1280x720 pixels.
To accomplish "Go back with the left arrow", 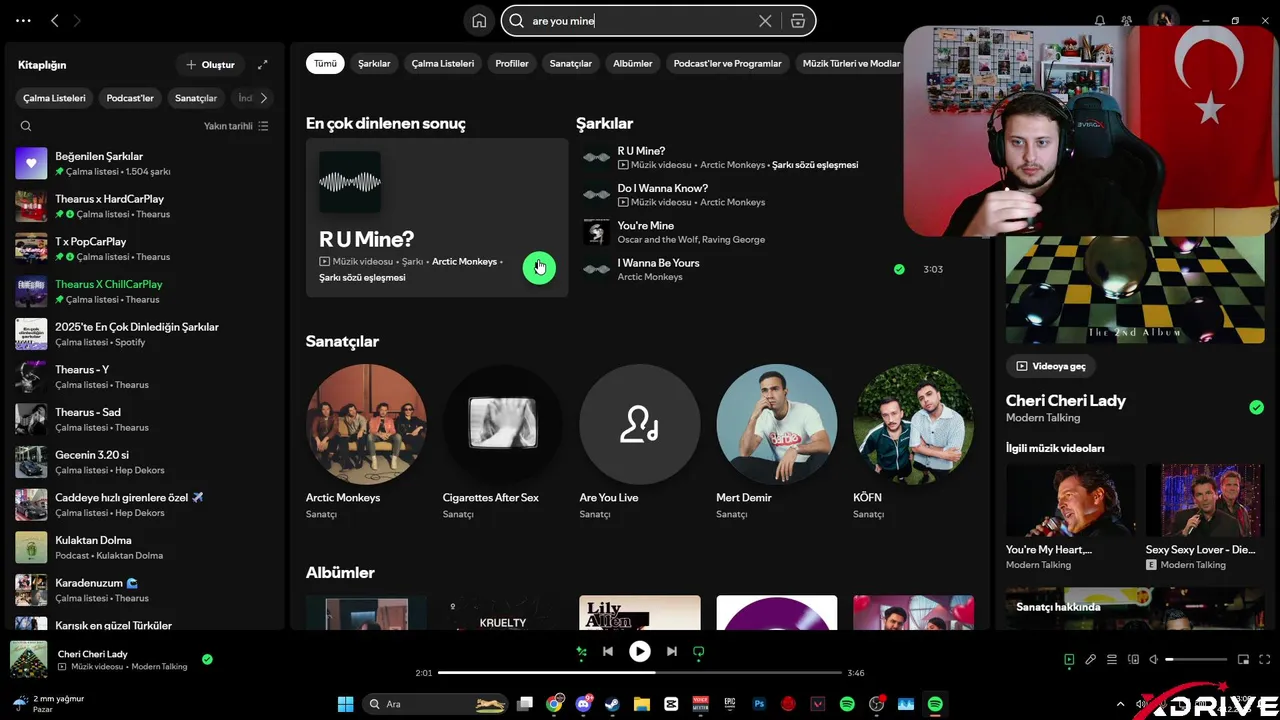I will coord(55,20).
